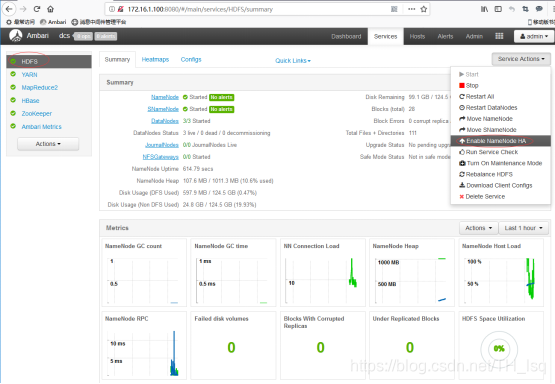This screenshot has width=555, height=384.
Task: Go to browser home icon
Action: [x=51, y=9]
